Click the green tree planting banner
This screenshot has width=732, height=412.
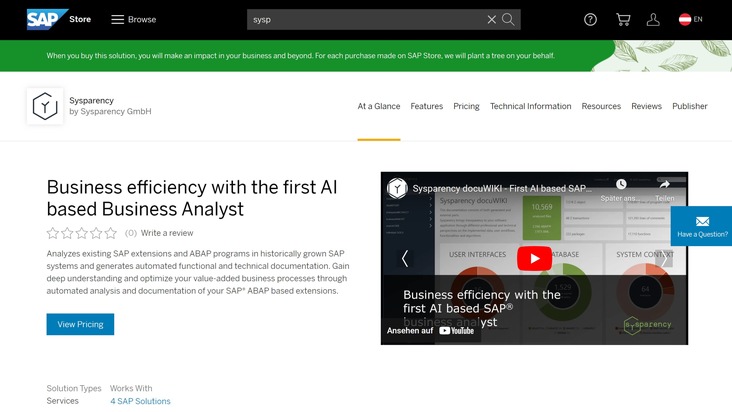[x=366, y=56]
